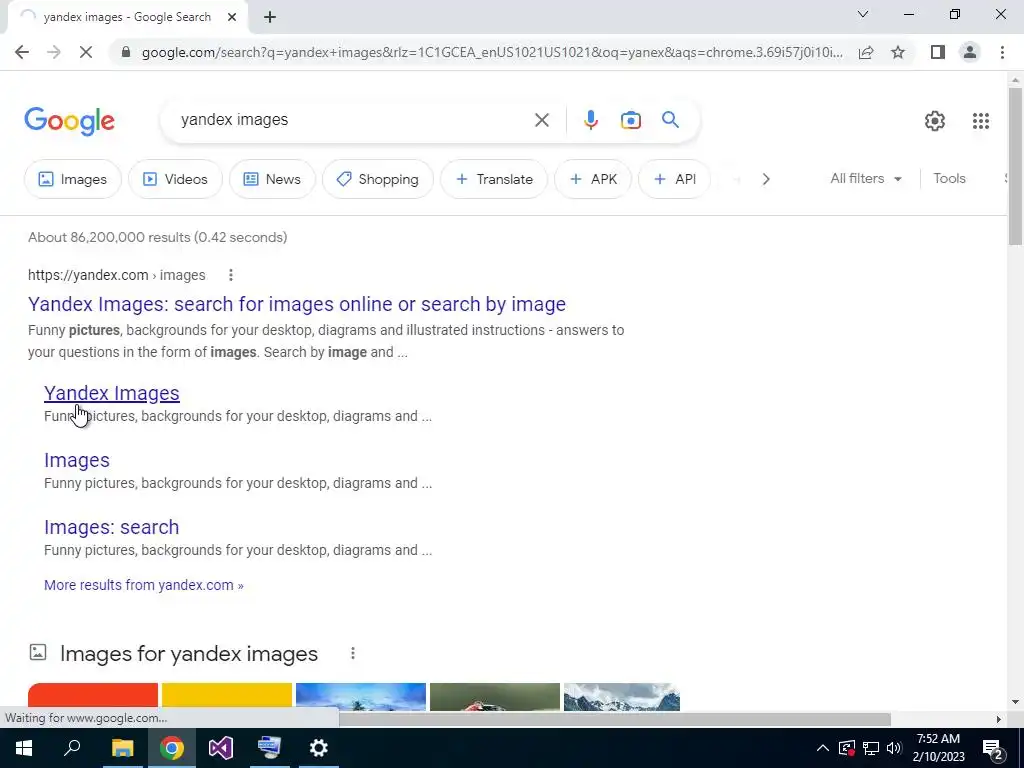Open the taskbar clock and date

pyautogui.click(x=938, y=748)
